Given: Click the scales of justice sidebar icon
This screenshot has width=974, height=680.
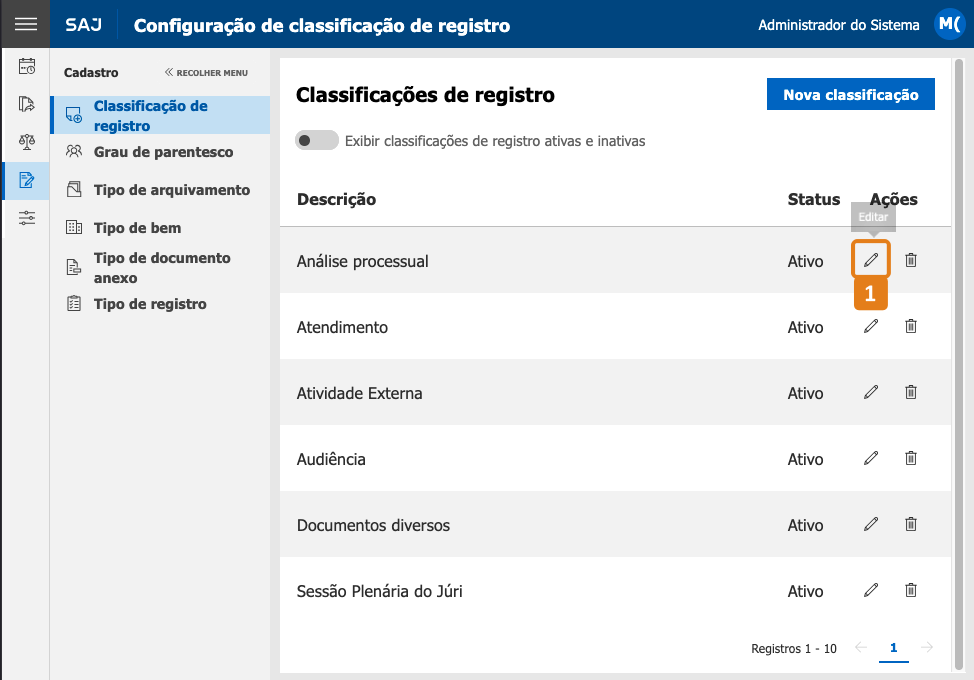Looking at the screenshot, I should (x=26, y=142).
